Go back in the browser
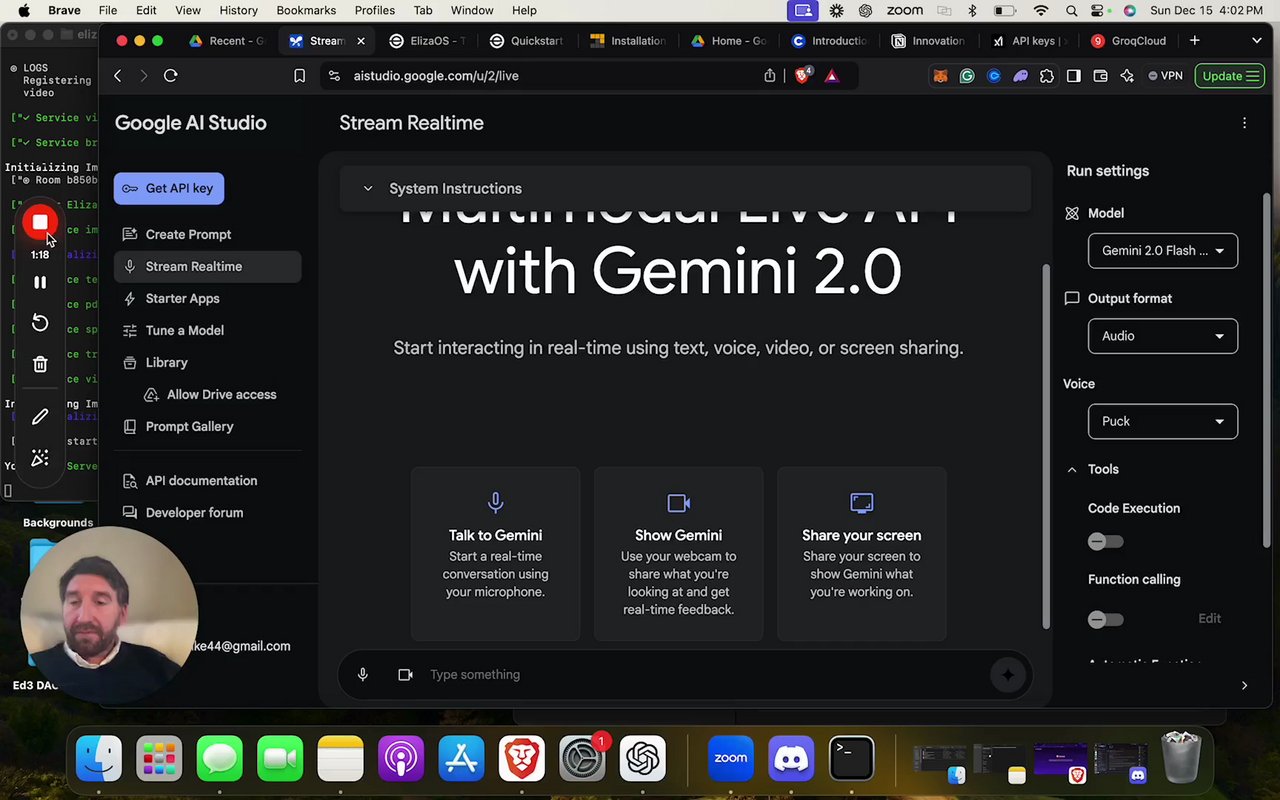The width and height of the screenshot is (1280, 800). pyautogui.click(x=118, y=76)
